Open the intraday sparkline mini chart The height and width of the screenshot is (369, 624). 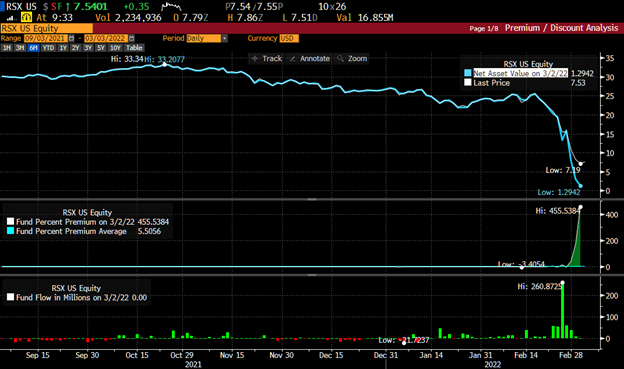point(171,6)
